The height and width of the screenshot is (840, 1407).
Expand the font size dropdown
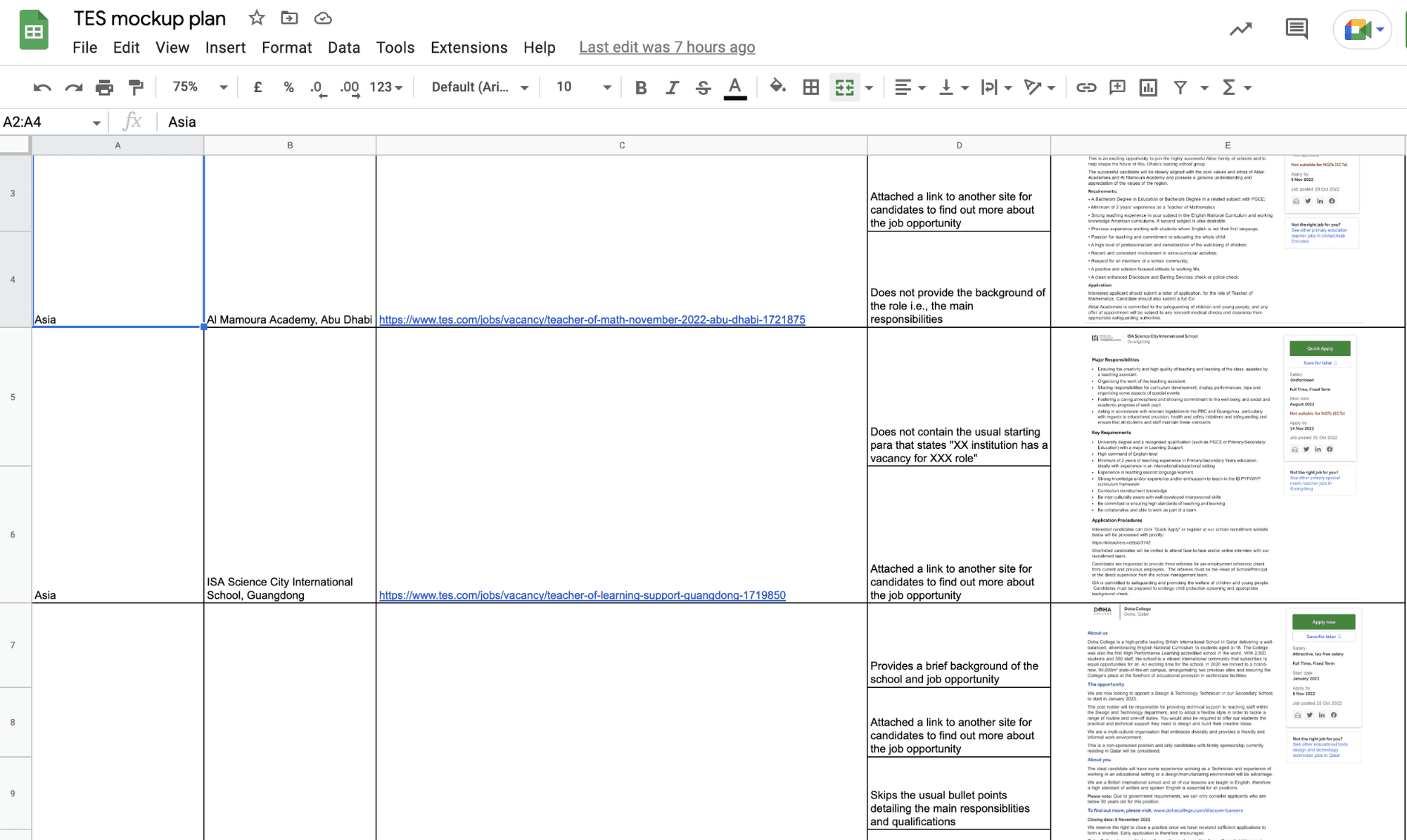pos(606,87)
